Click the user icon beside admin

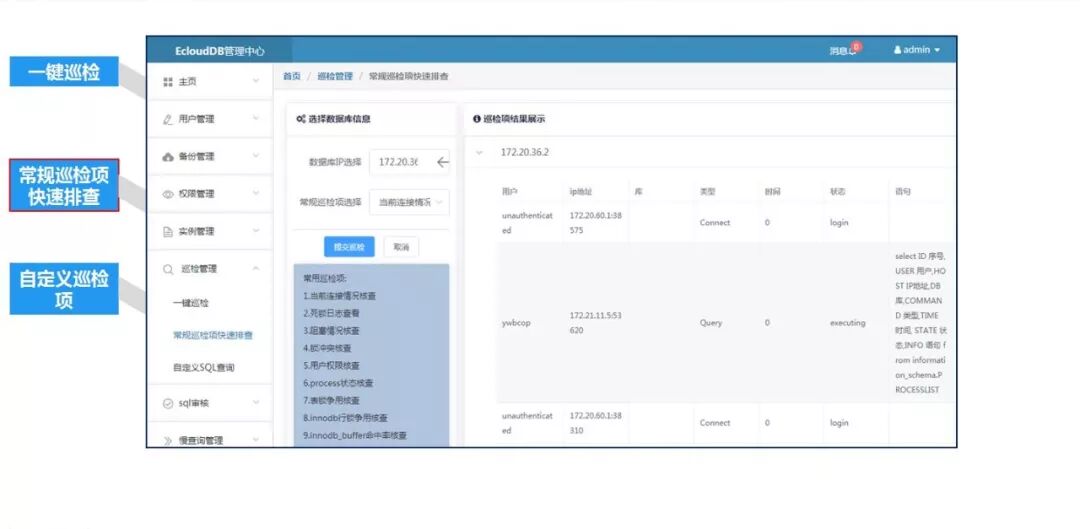pos(897,50)
